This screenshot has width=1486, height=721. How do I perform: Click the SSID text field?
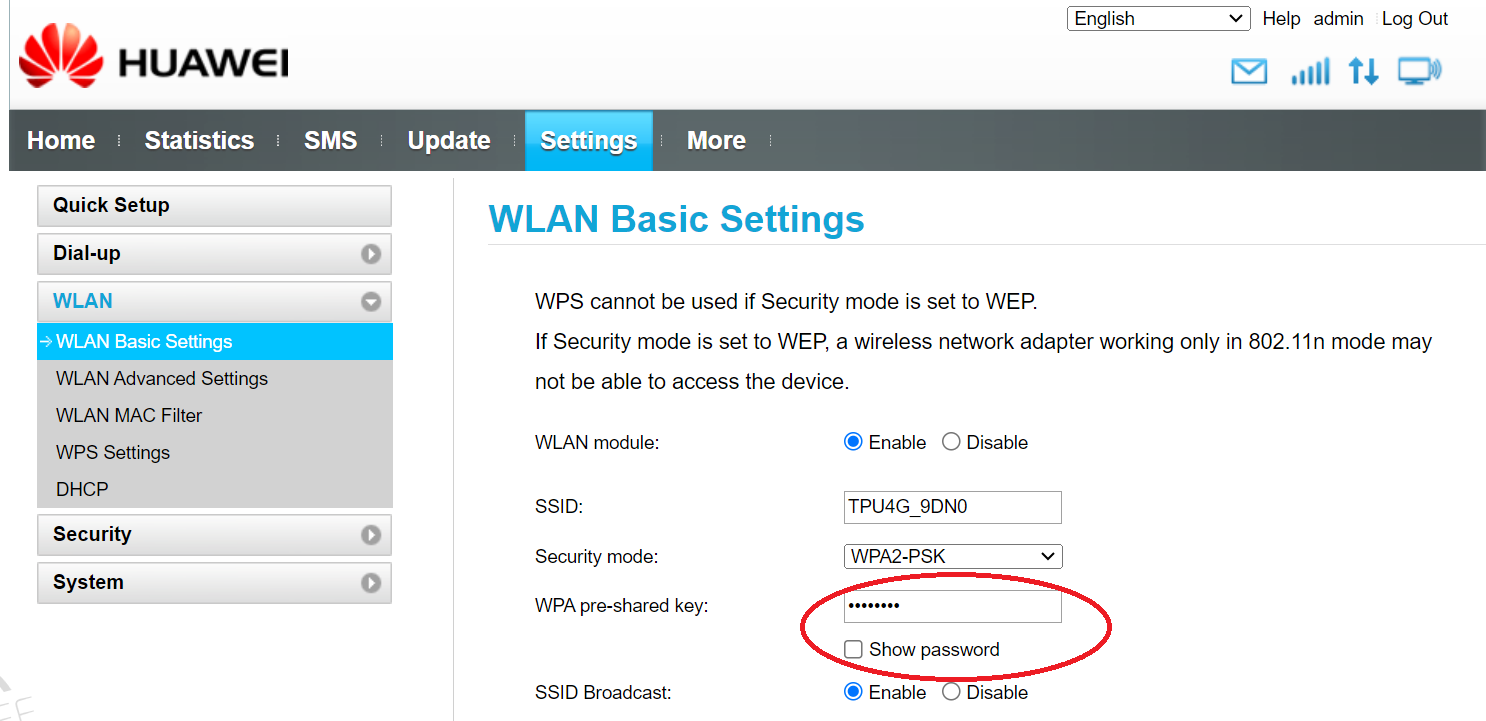click(952, 507)
